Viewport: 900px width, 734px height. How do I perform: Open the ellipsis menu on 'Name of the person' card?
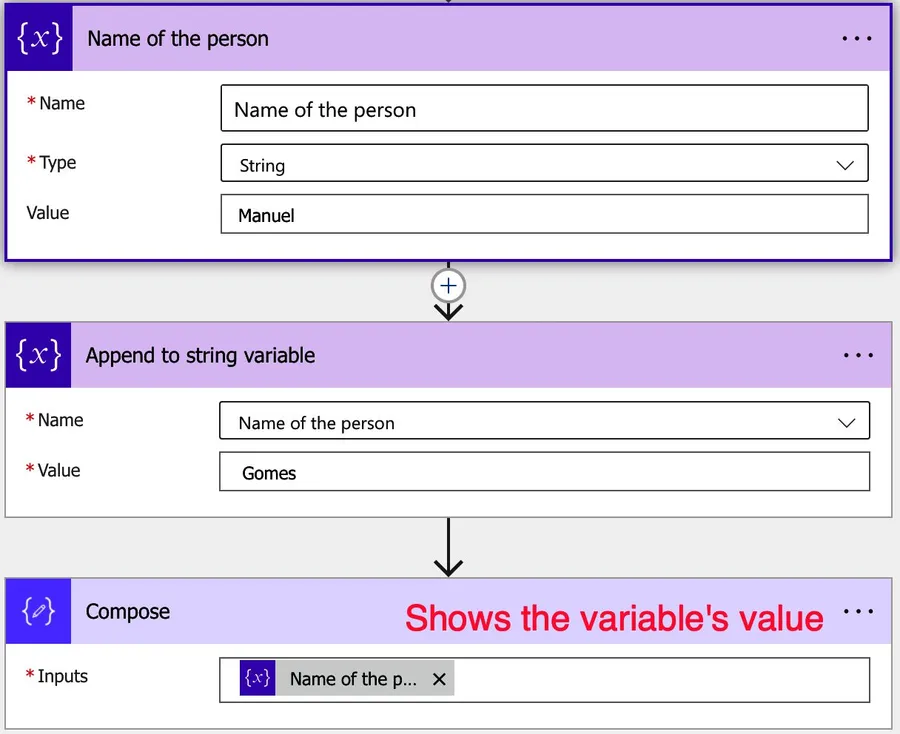tap(857, 39)
